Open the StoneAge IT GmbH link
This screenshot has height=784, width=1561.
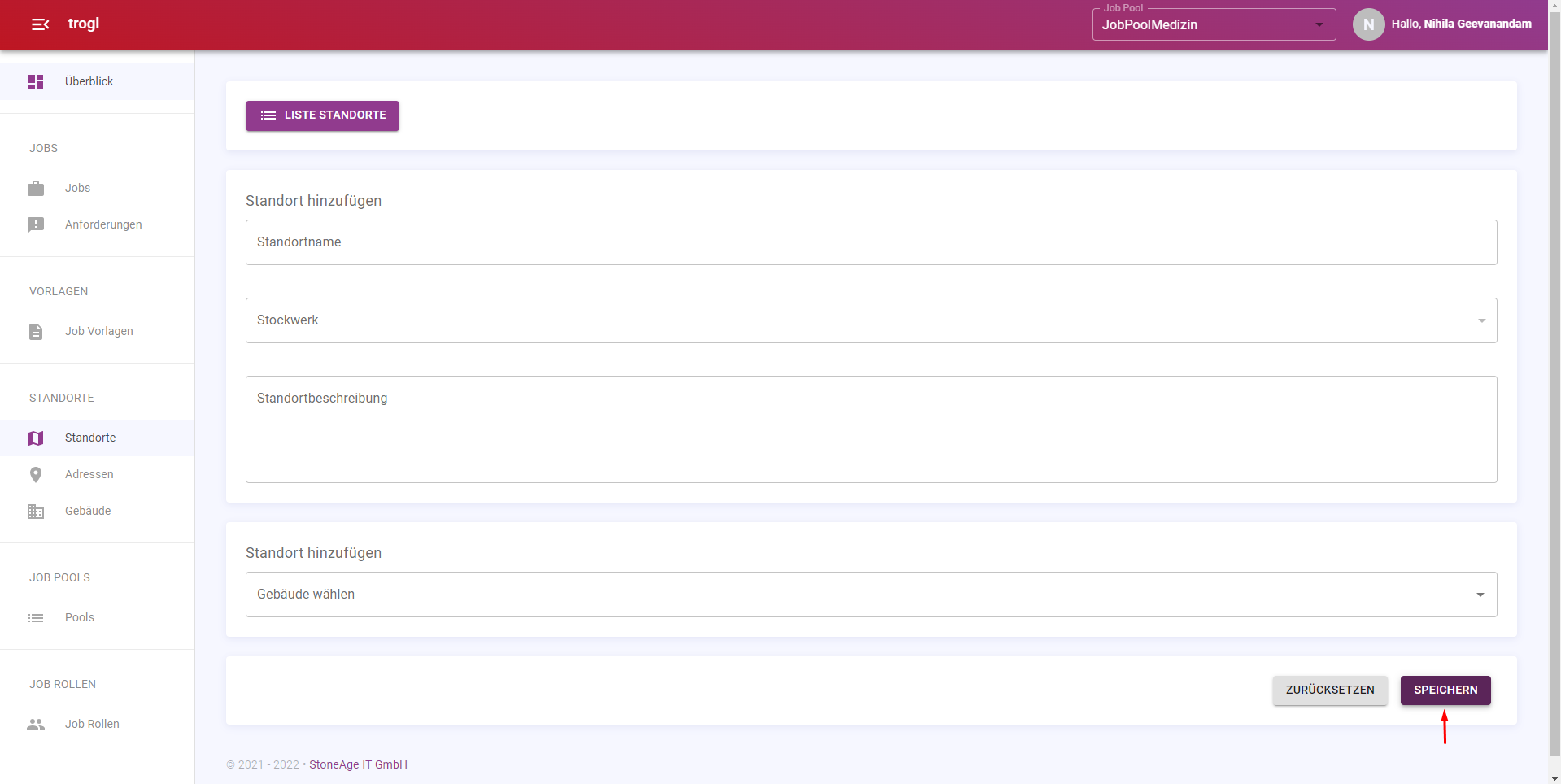tap(358, 764)
